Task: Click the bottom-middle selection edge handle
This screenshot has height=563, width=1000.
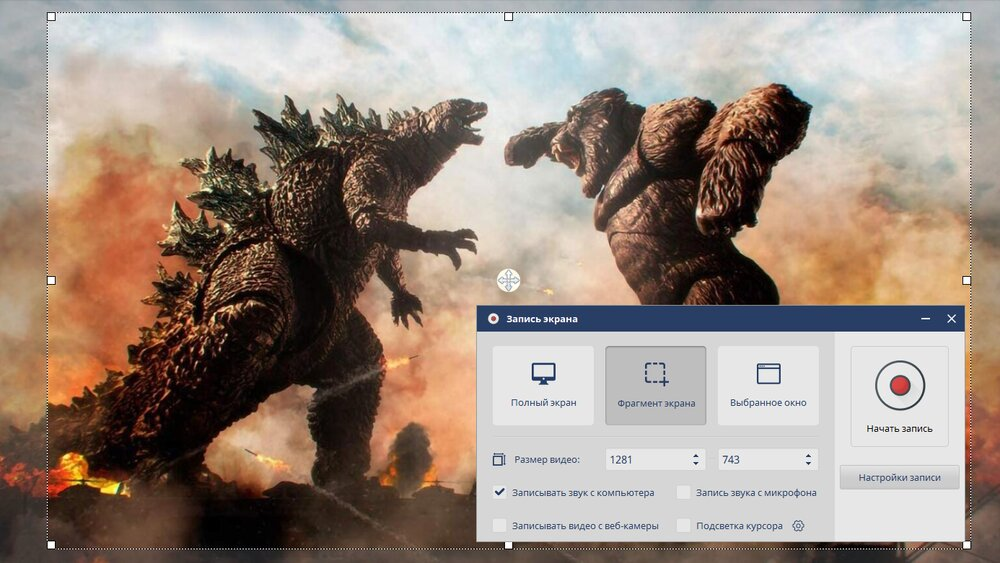Action: 508,545
